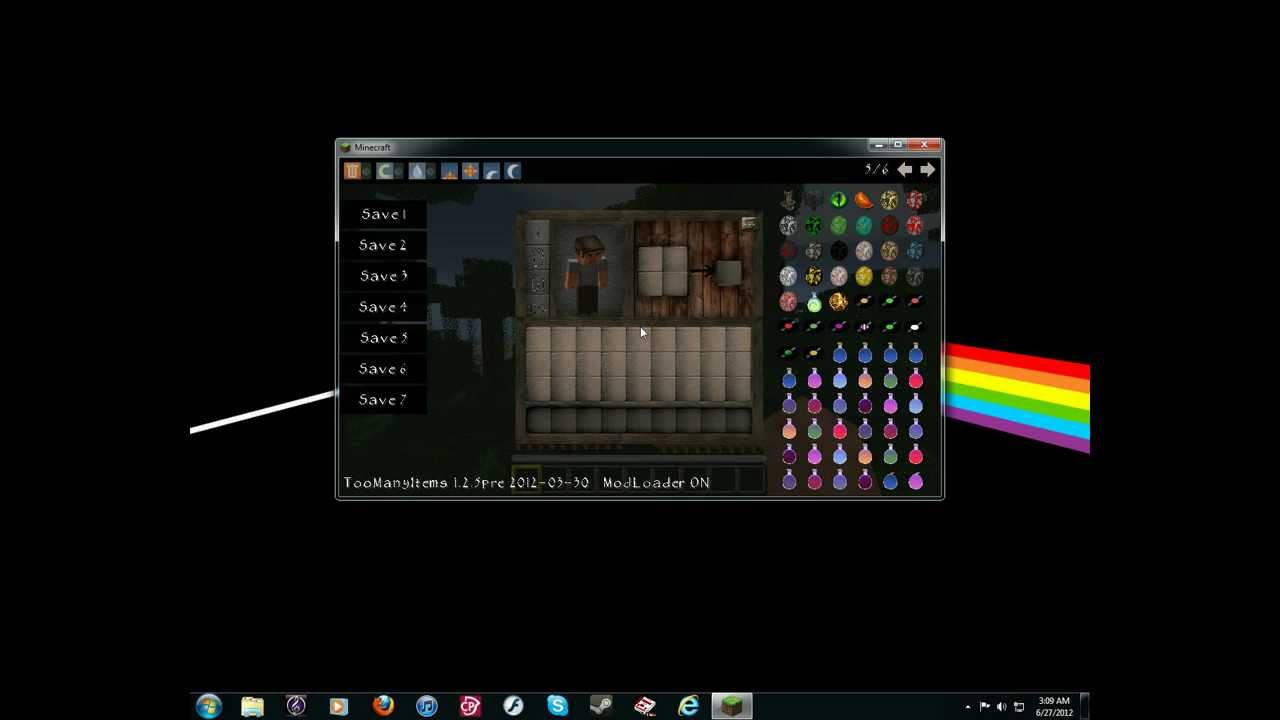The image size is (1280, 720).
Task: Open Windows Explorer from the taskbar
Action: [252, 706]
